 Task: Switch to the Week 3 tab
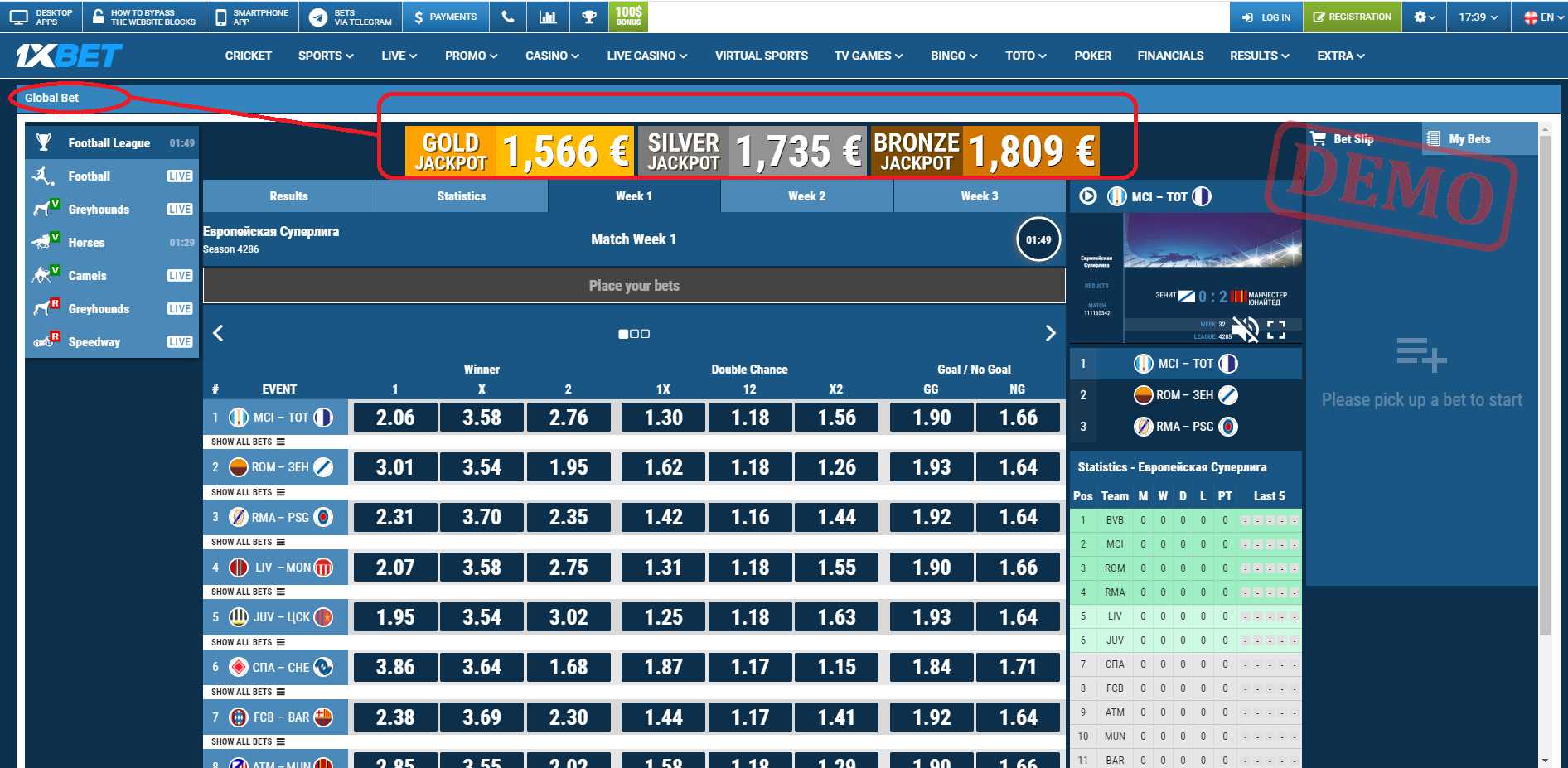[x=980, y=196]
